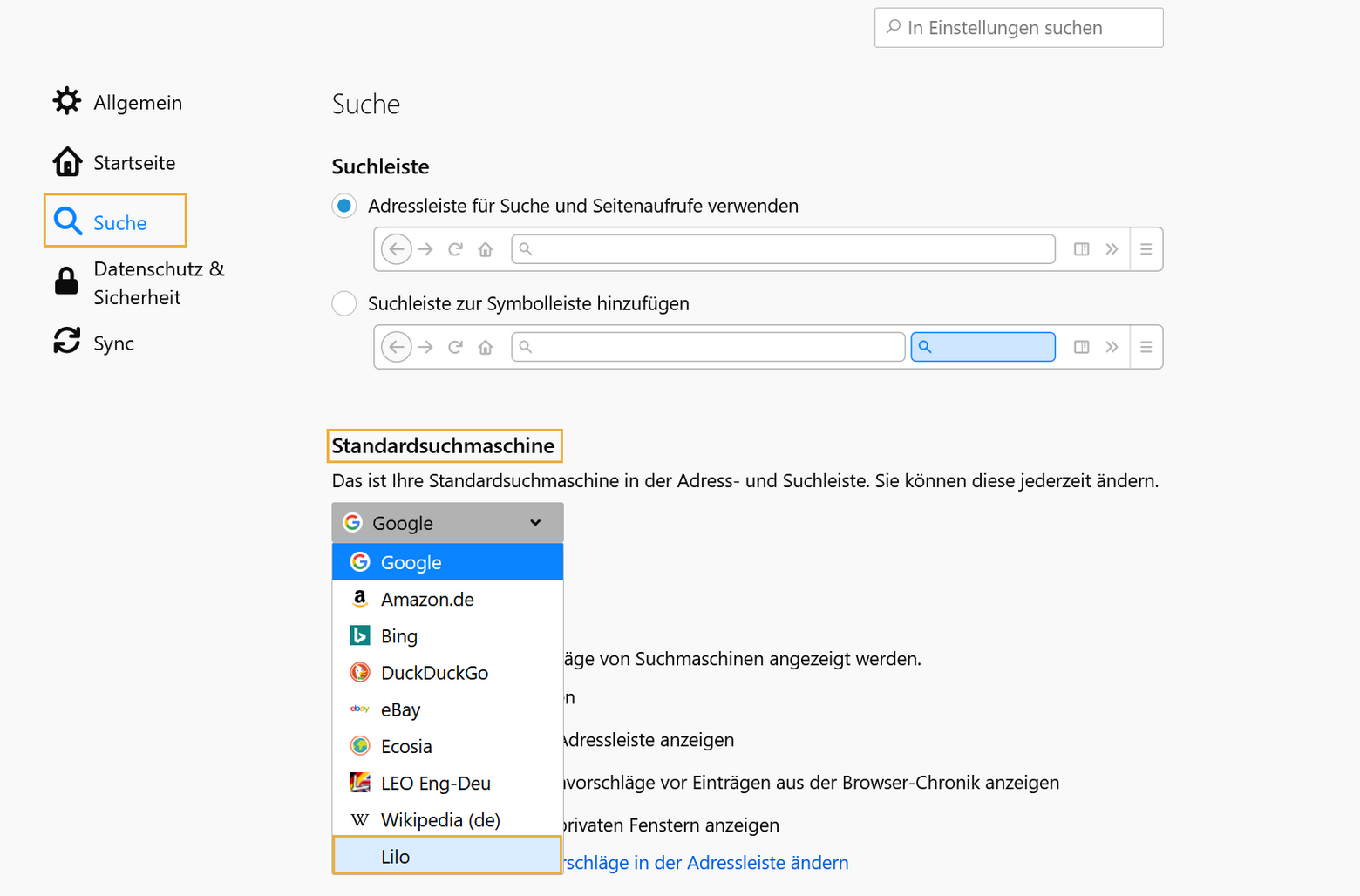The height and width of the screenshot is (896, 1360).
Task: Choose eBay in the search engine list
Action: coord(400,709)
